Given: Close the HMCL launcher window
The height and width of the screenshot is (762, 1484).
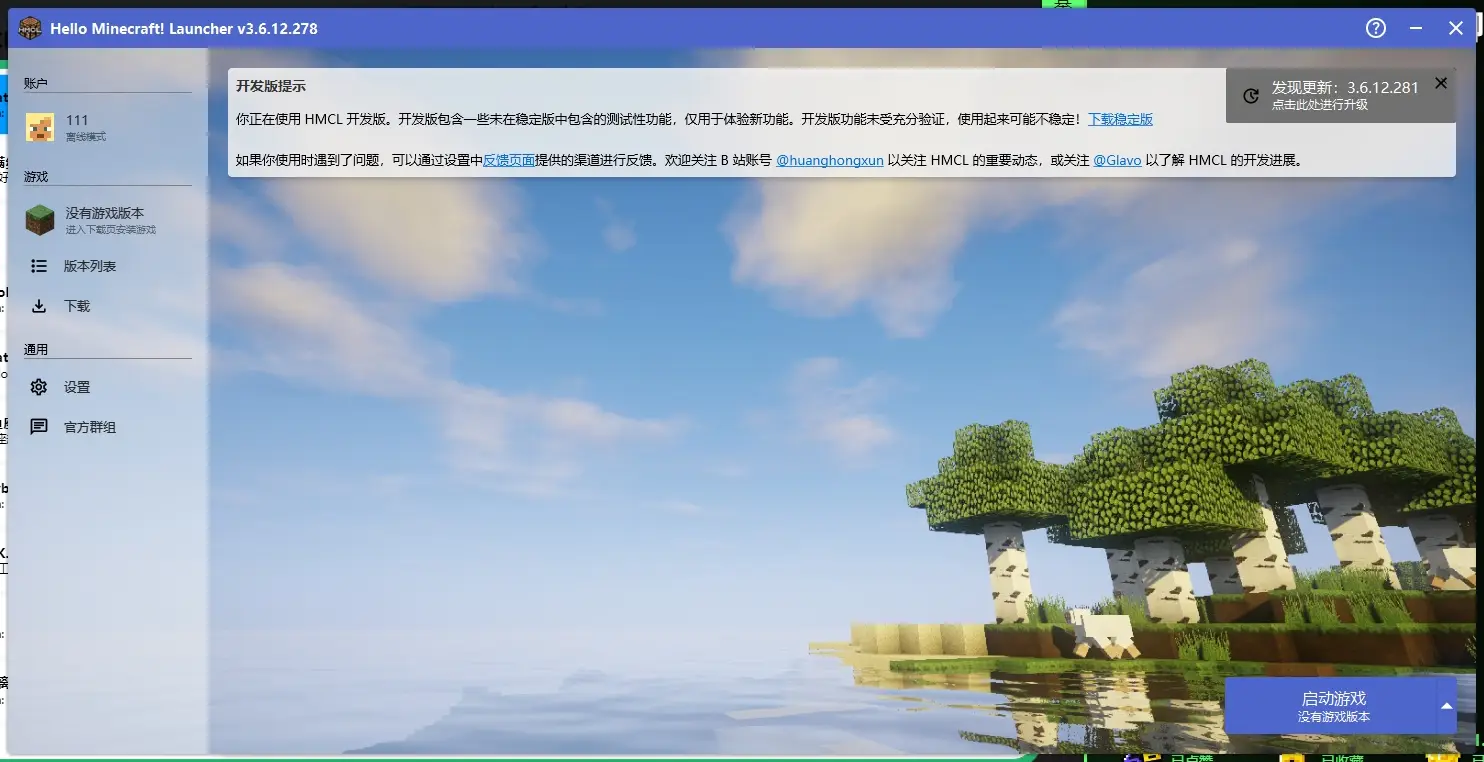Looking at the screenshot, I should (x=1456, y=28).
